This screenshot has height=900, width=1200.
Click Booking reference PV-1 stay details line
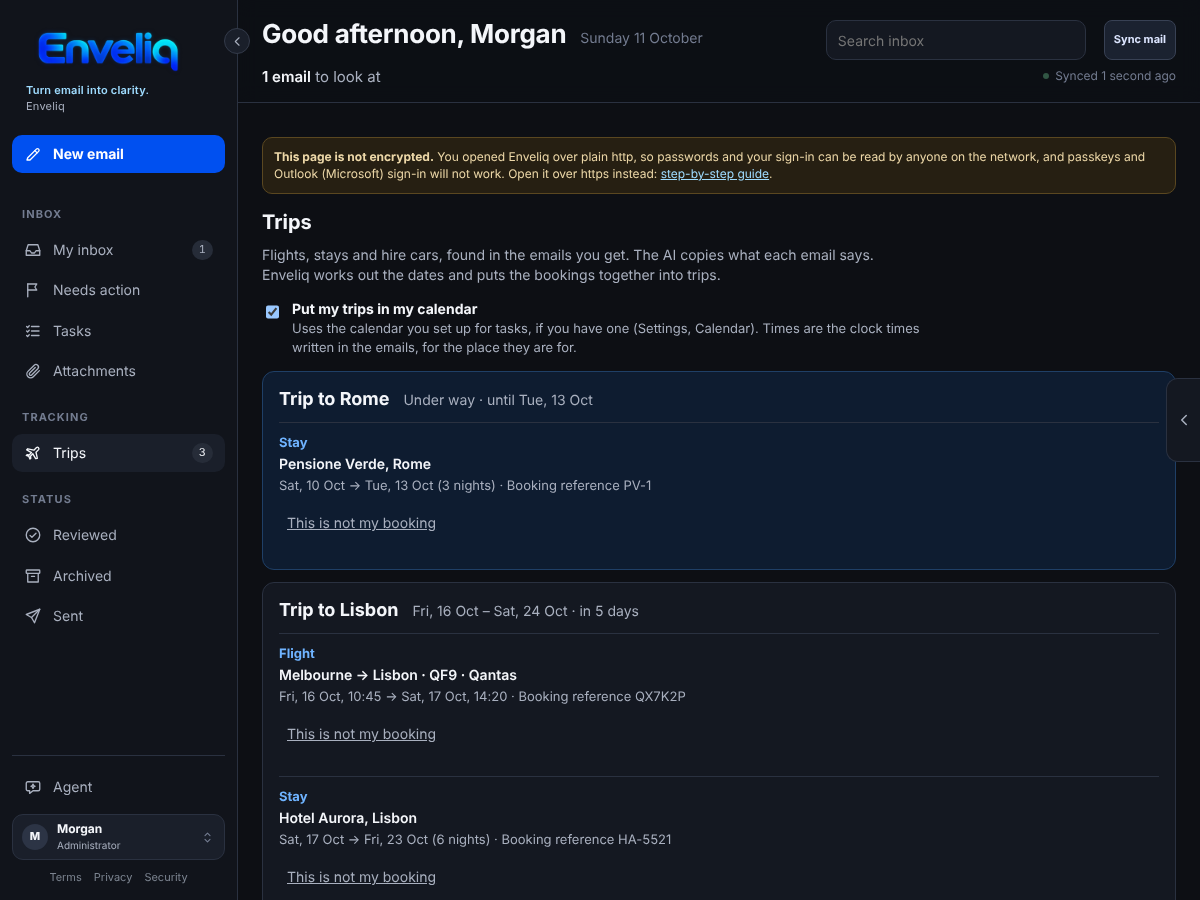[465, 486]
